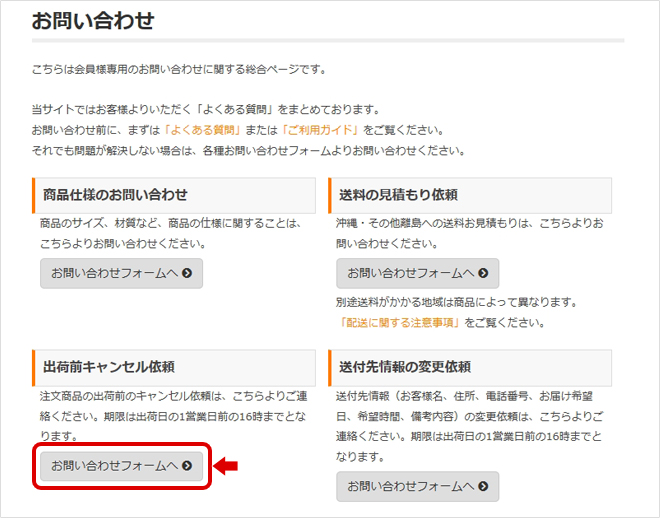Go to the 「ご利用ガイド」 link
Screen dimensions: 660x518
(x=321, y=131)
